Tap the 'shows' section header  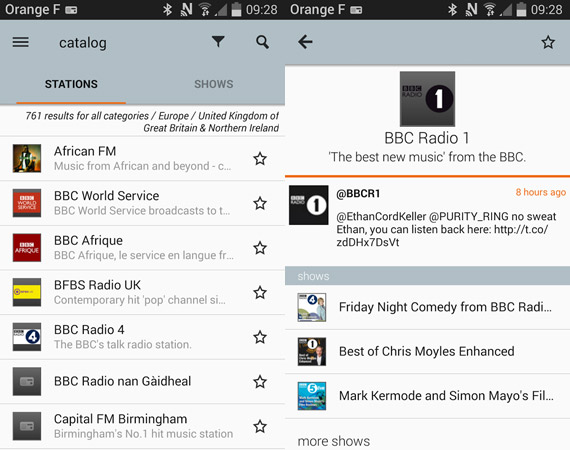(x=428, y=276)
